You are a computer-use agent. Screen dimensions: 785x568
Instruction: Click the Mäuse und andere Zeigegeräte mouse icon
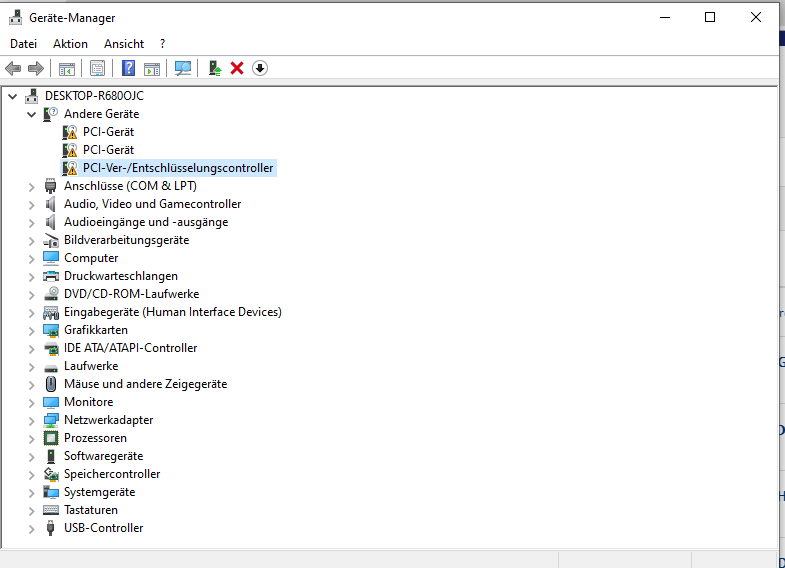(51, 384)
